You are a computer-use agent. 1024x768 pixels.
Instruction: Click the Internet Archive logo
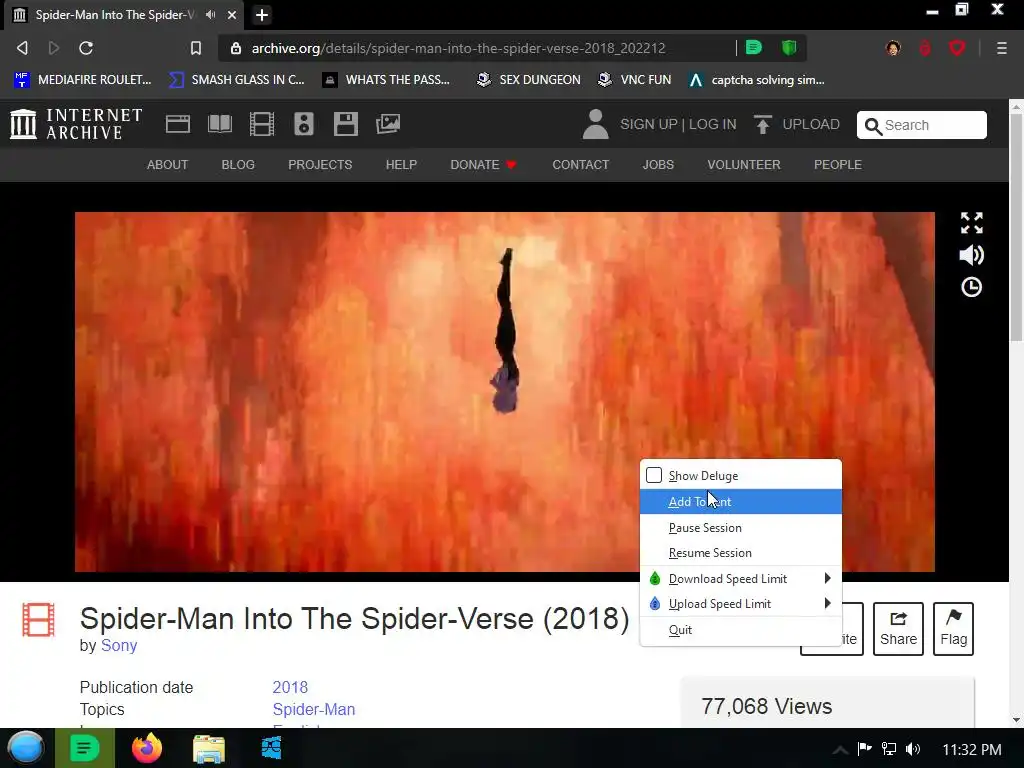(76, 124)
